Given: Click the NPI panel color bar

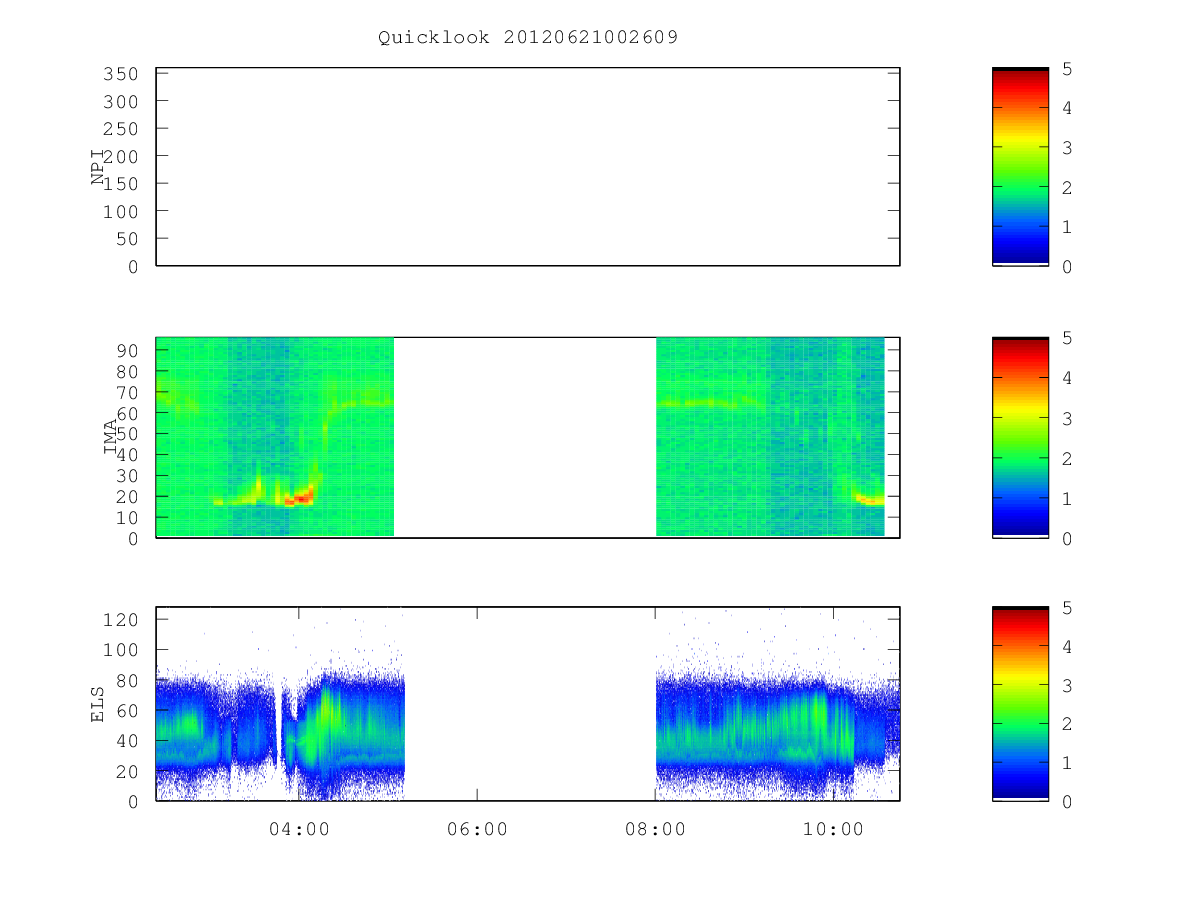Looking at the screenshot, I should 1020,166.
